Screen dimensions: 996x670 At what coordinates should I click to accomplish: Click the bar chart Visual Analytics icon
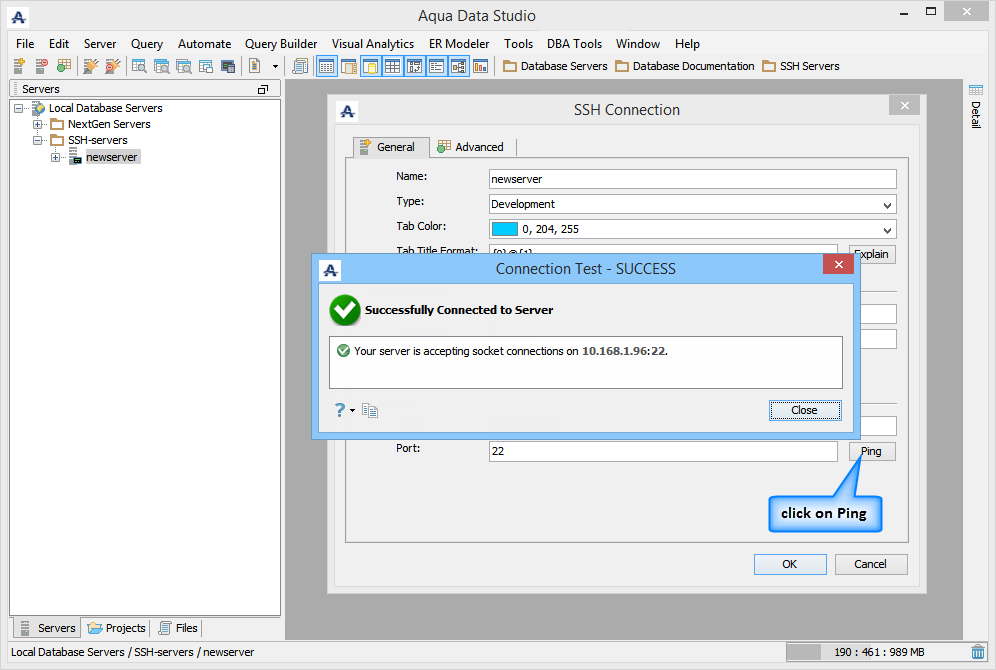[x=481, y=66]
